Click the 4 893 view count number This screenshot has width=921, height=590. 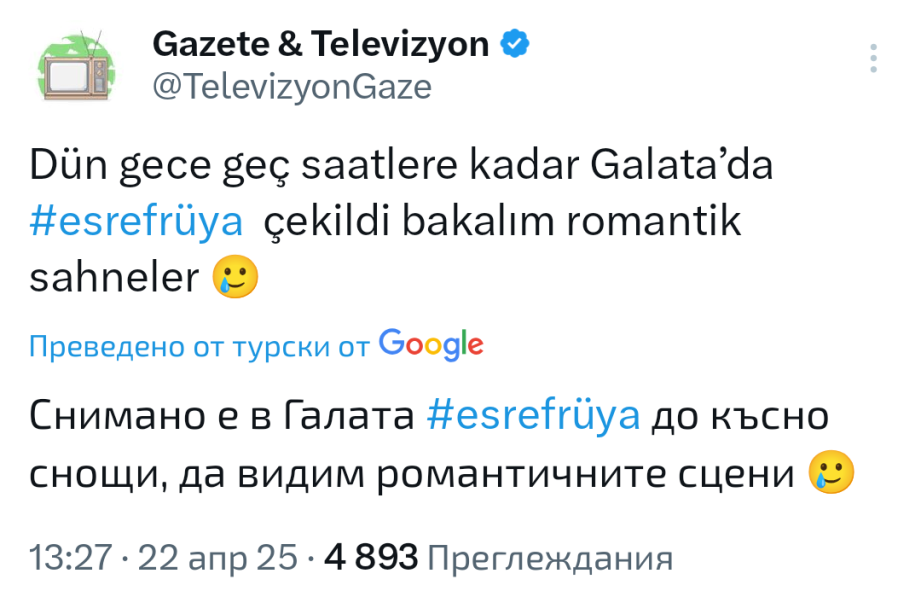(371, 557)
